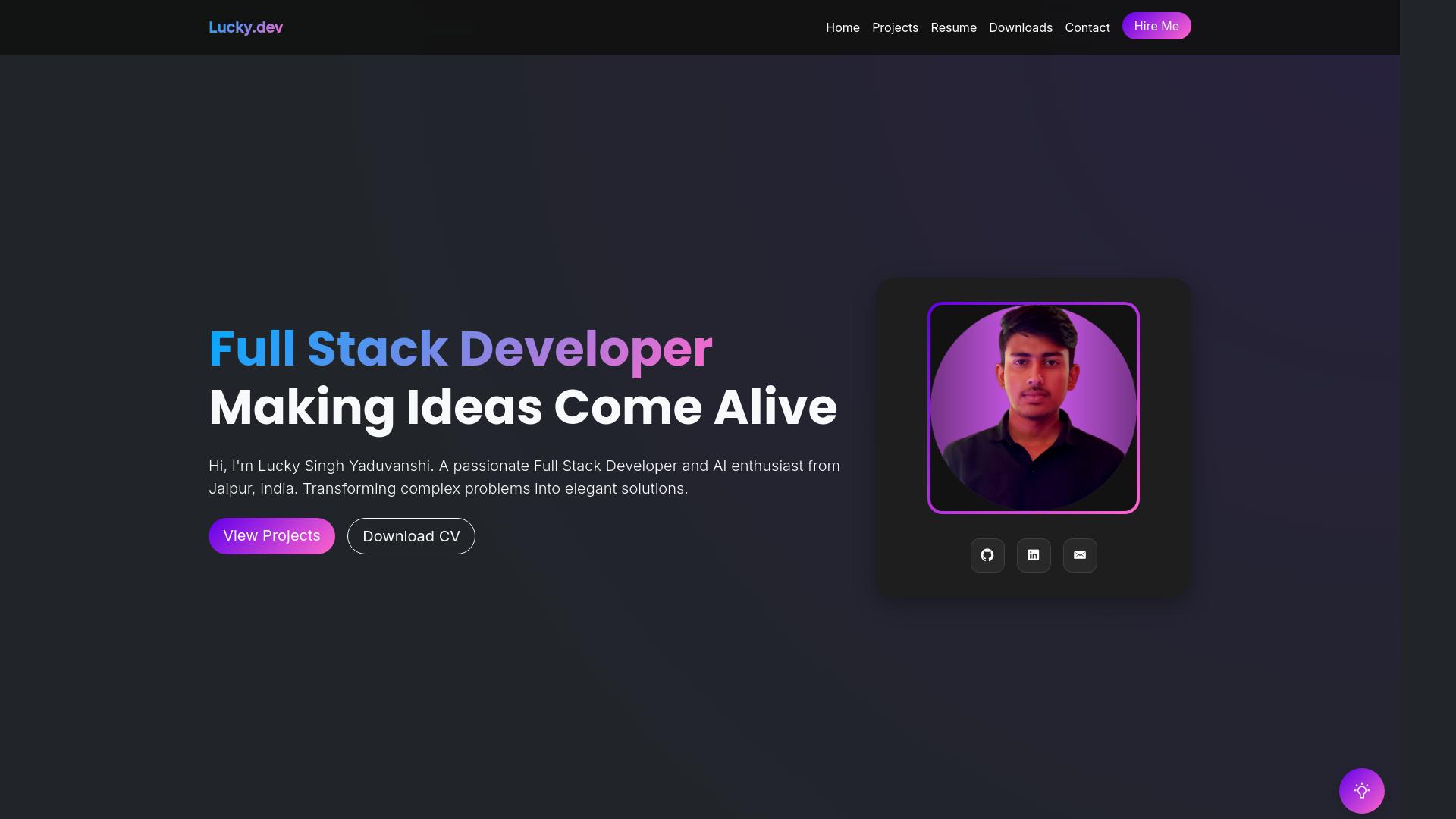Open the Projects navigation link
This screenshot has width=1456, height=819.
tap(895, 27)
